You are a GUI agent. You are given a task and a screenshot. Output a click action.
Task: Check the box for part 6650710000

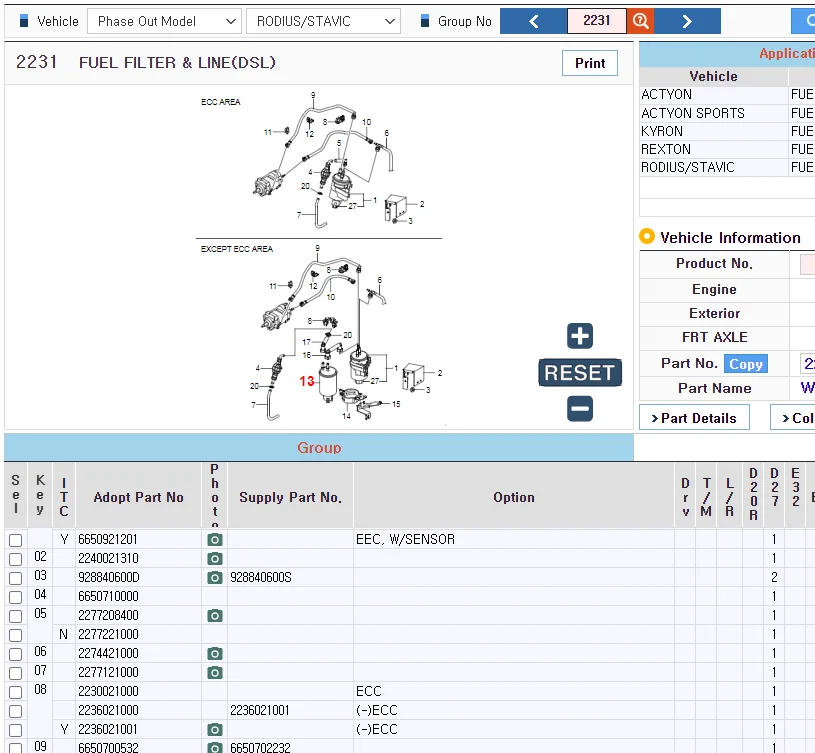(x=16, y=597)
